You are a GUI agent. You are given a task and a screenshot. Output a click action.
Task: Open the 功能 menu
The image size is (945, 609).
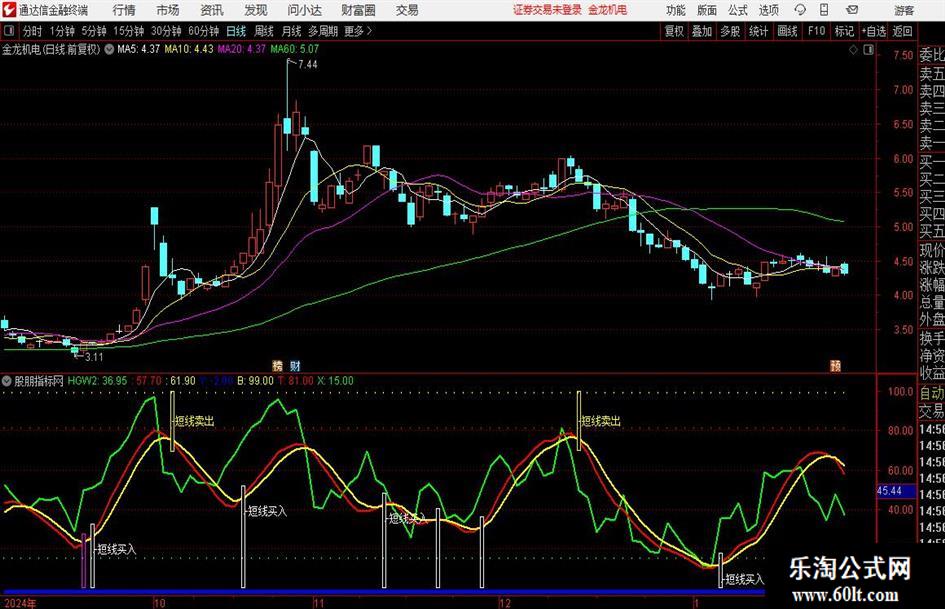[x=676, y=10]
